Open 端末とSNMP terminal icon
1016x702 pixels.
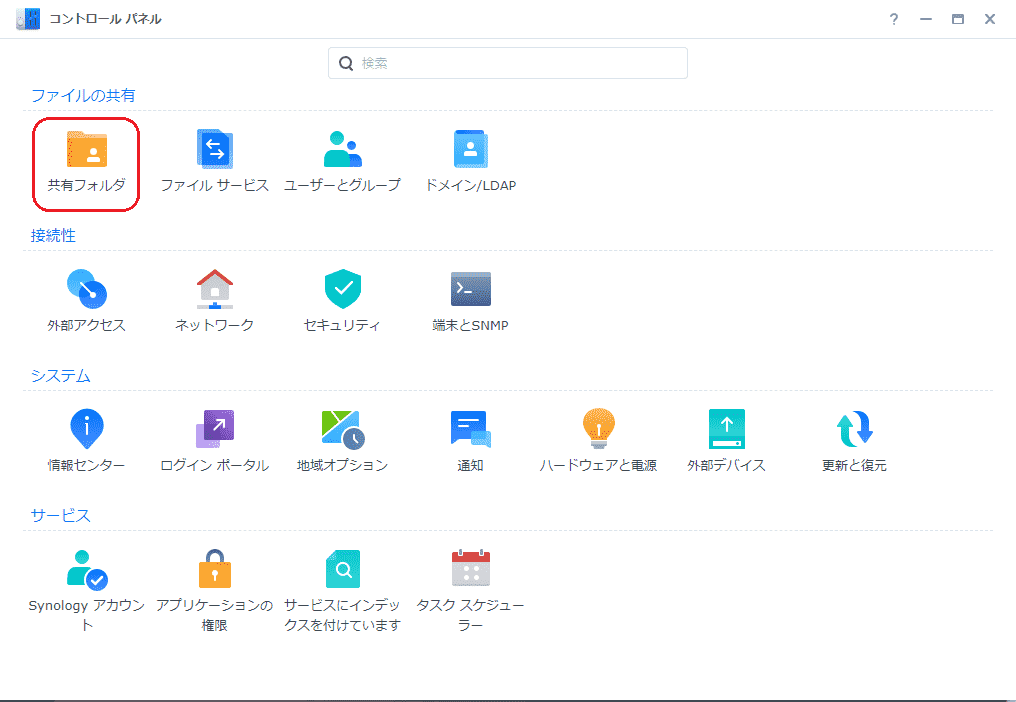click(470, 289)
